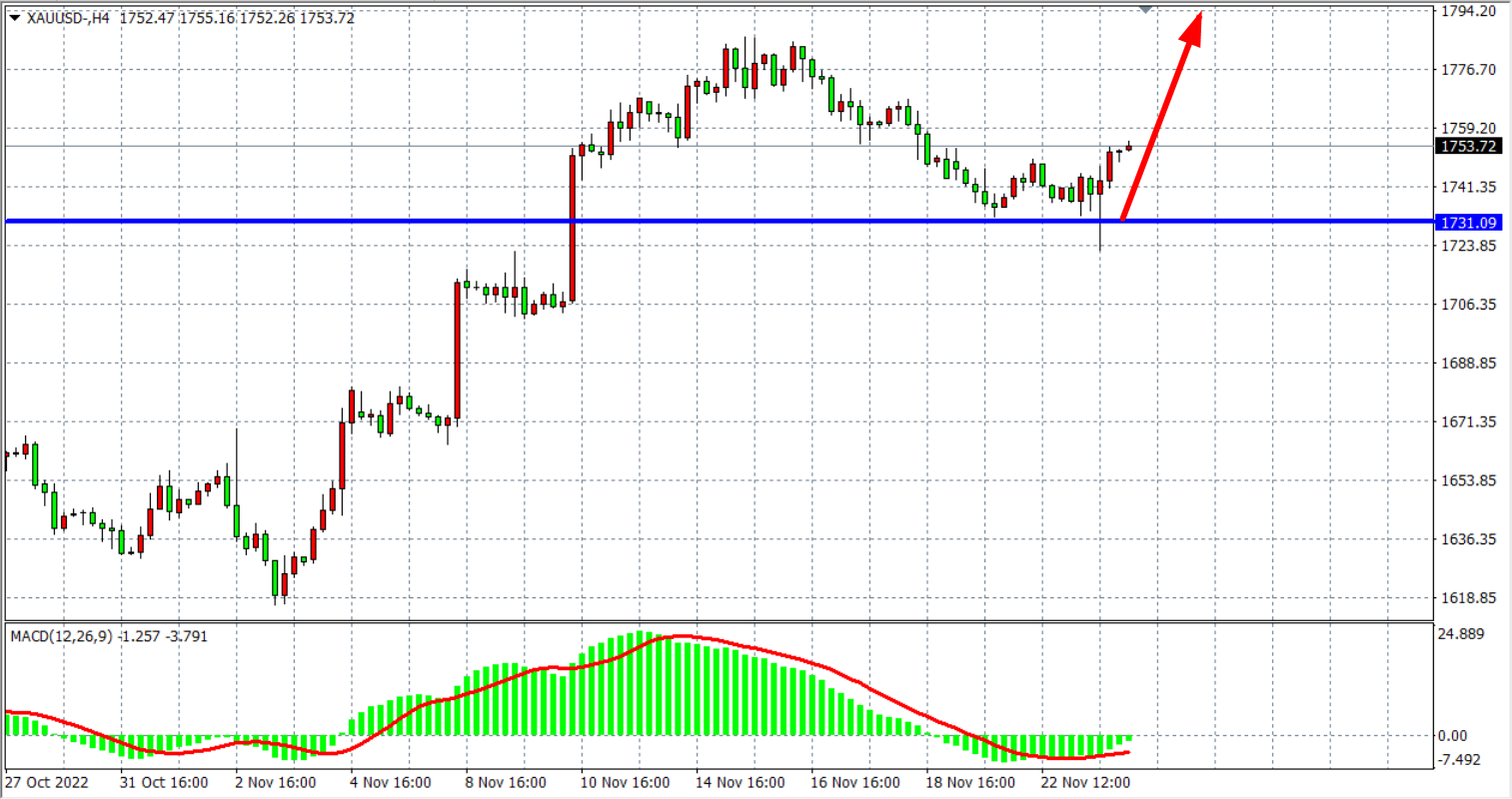Click the latest small candle near 1753
1512x799 pixels.
tap(1129, 148)
